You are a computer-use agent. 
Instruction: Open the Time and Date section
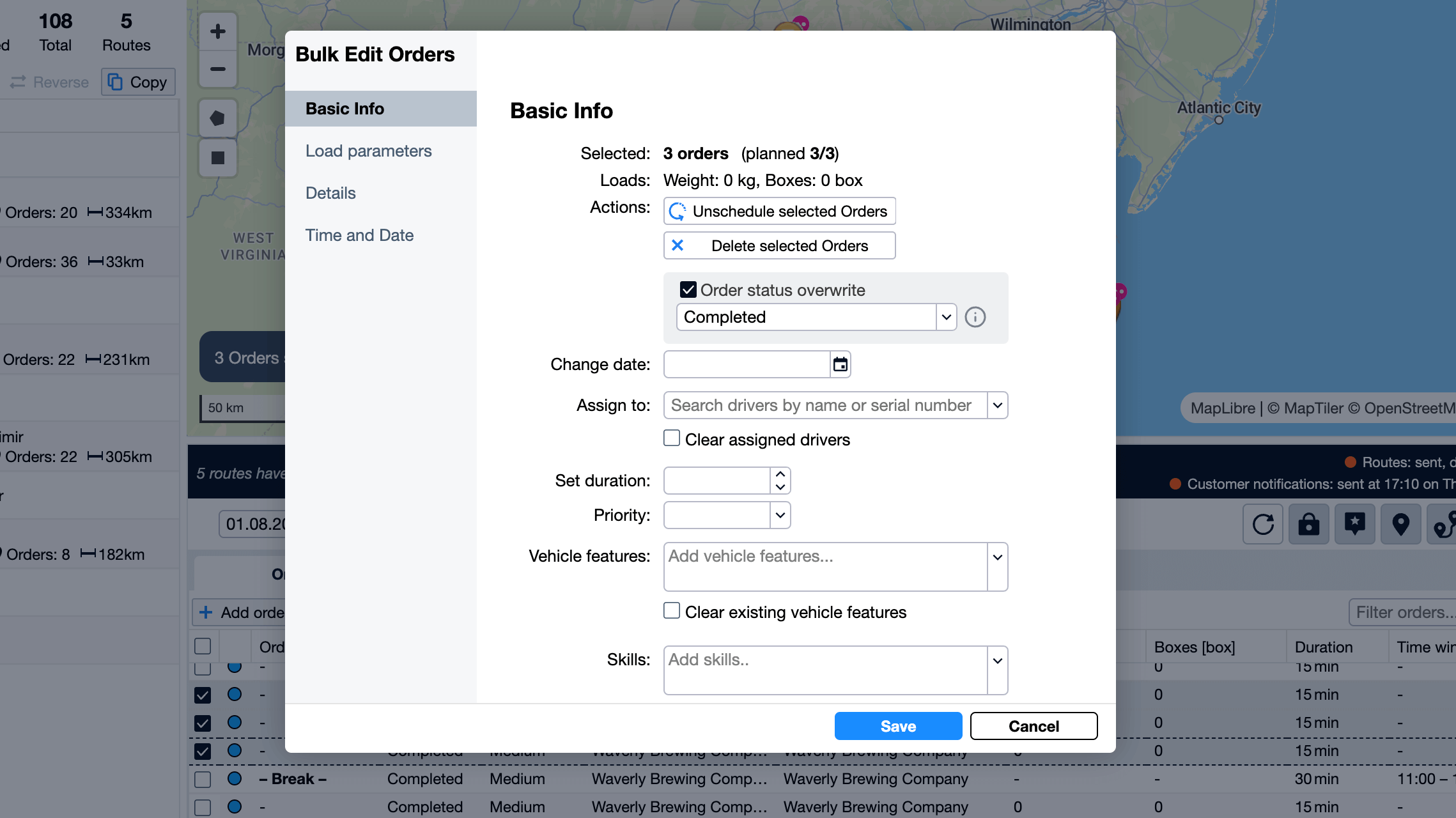pyautogui.click(x=359, y=235)
